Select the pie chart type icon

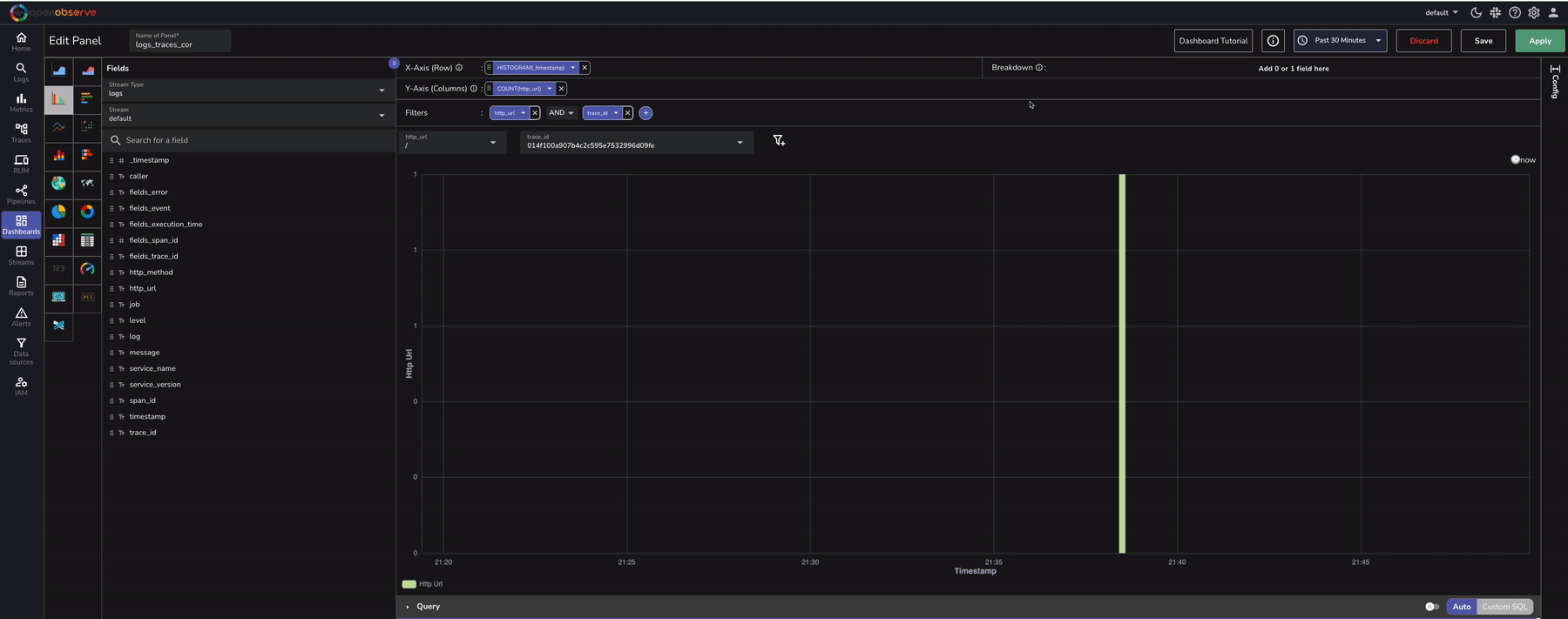[x=58, y=212]
